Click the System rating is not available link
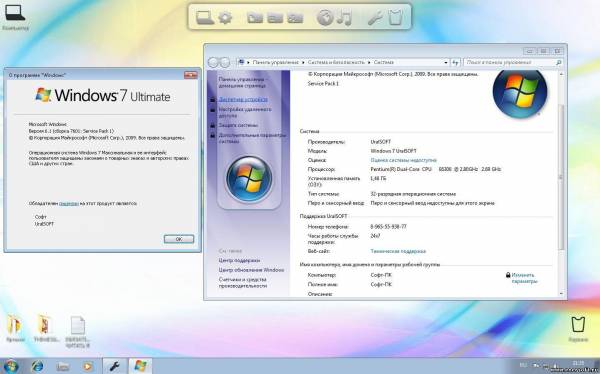This screenshot has width=600, height=374. pyautogui.click(x=403, y=160)
